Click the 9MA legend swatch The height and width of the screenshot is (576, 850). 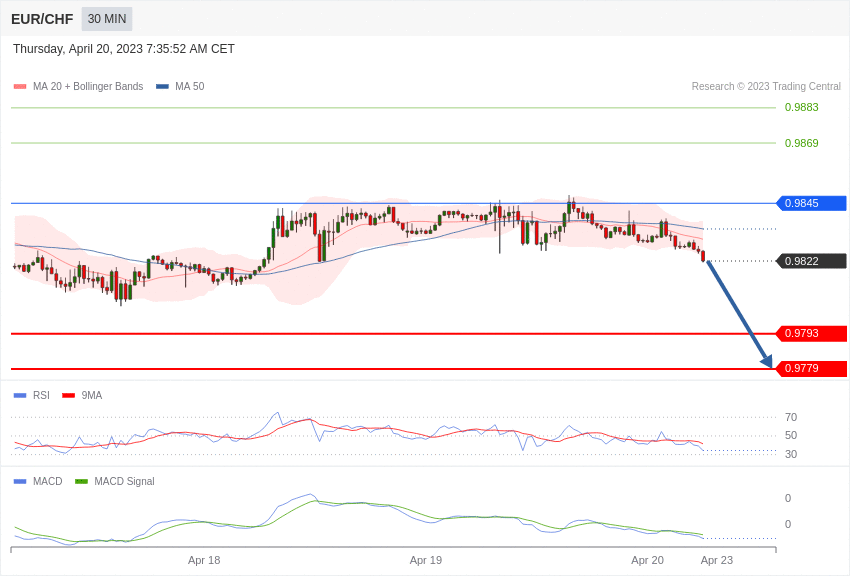pyautogui.click(x=68, y=396)
